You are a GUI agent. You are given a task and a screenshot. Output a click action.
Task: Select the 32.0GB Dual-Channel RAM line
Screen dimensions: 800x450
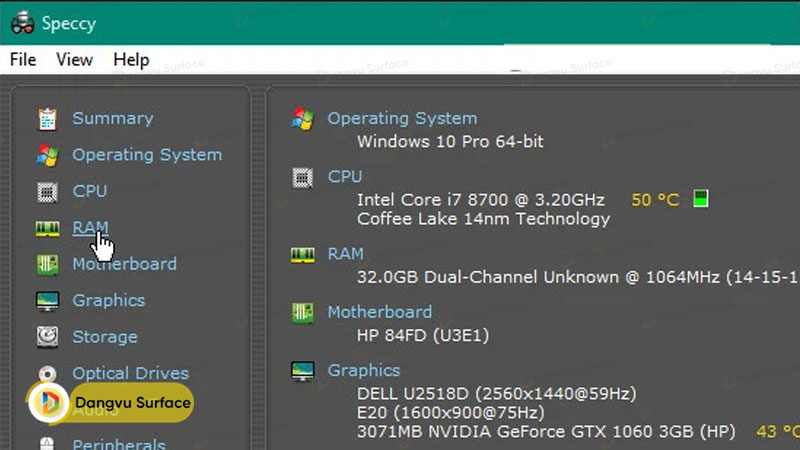coord(579,277)
